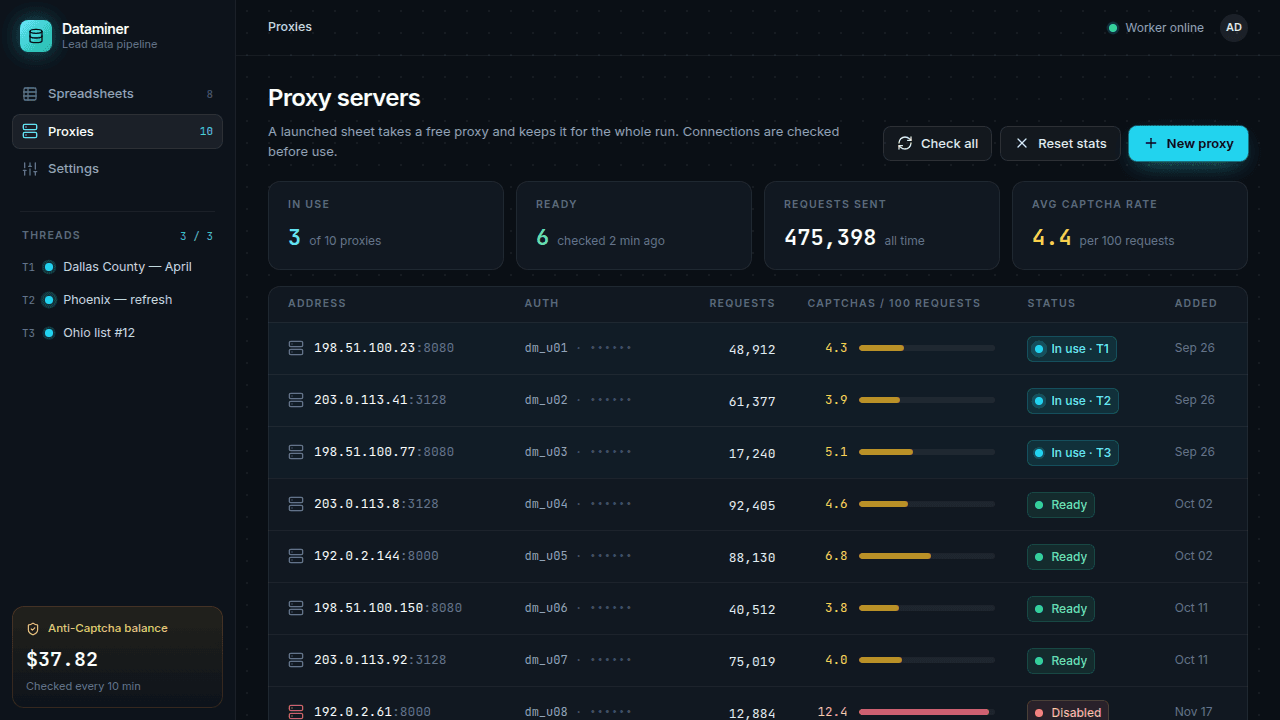Click the X icon in Reset stats

(x=1022, y=143)
